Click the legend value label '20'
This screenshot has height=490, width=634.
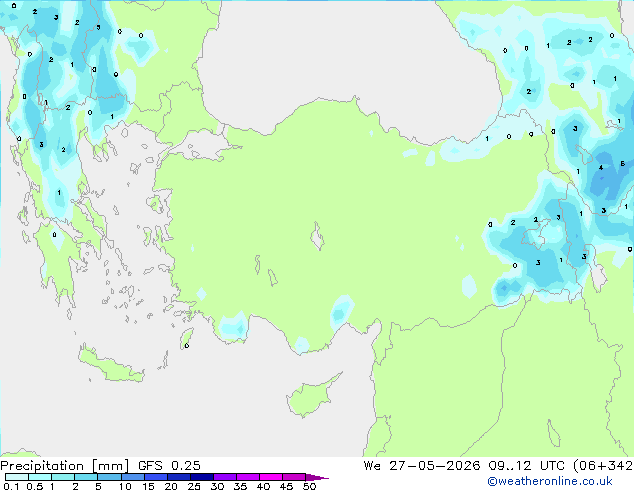(171, 486)
